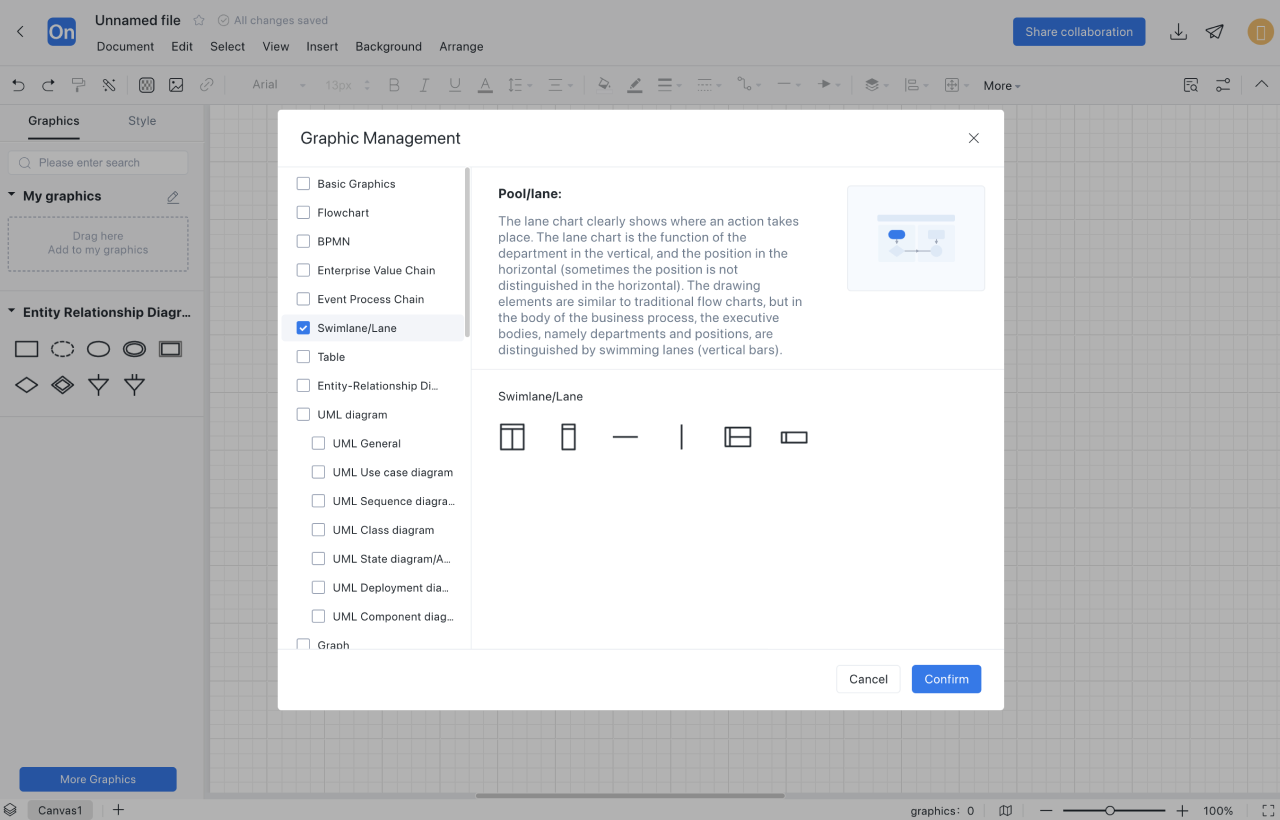The image size is (1280, 820).
Task: Click the undo arrow in toolbar
Action: (x=18, y=85)
